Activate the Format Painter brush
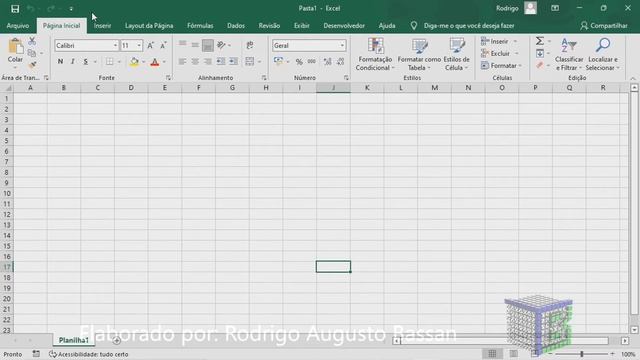Viewport: 640px width, 360px height. [x=32, y=65]
